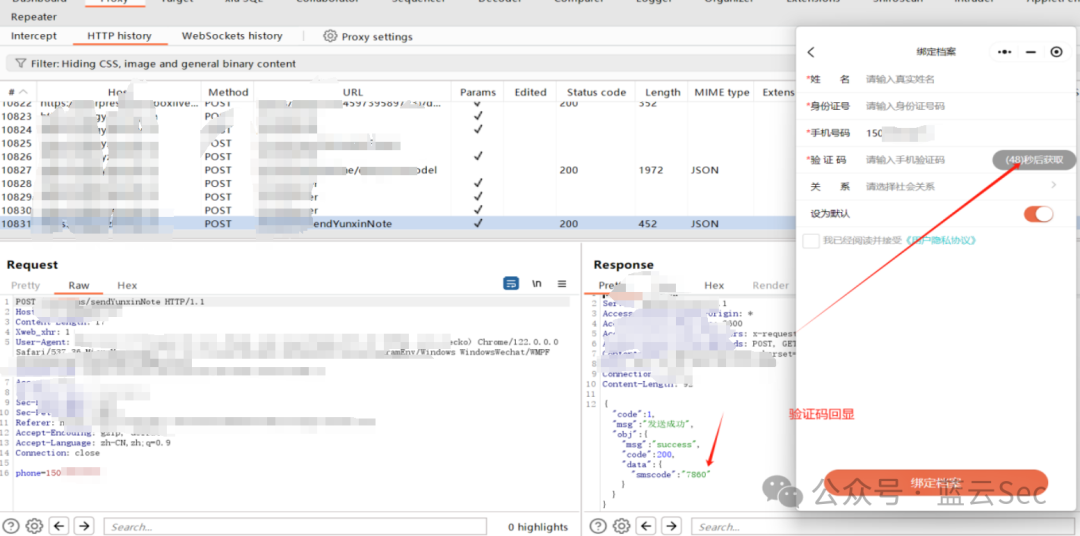Click the Accept-Language header line
Viewport: 1080px width, 536px height.
pyautogui.click(x=92, y=443)
